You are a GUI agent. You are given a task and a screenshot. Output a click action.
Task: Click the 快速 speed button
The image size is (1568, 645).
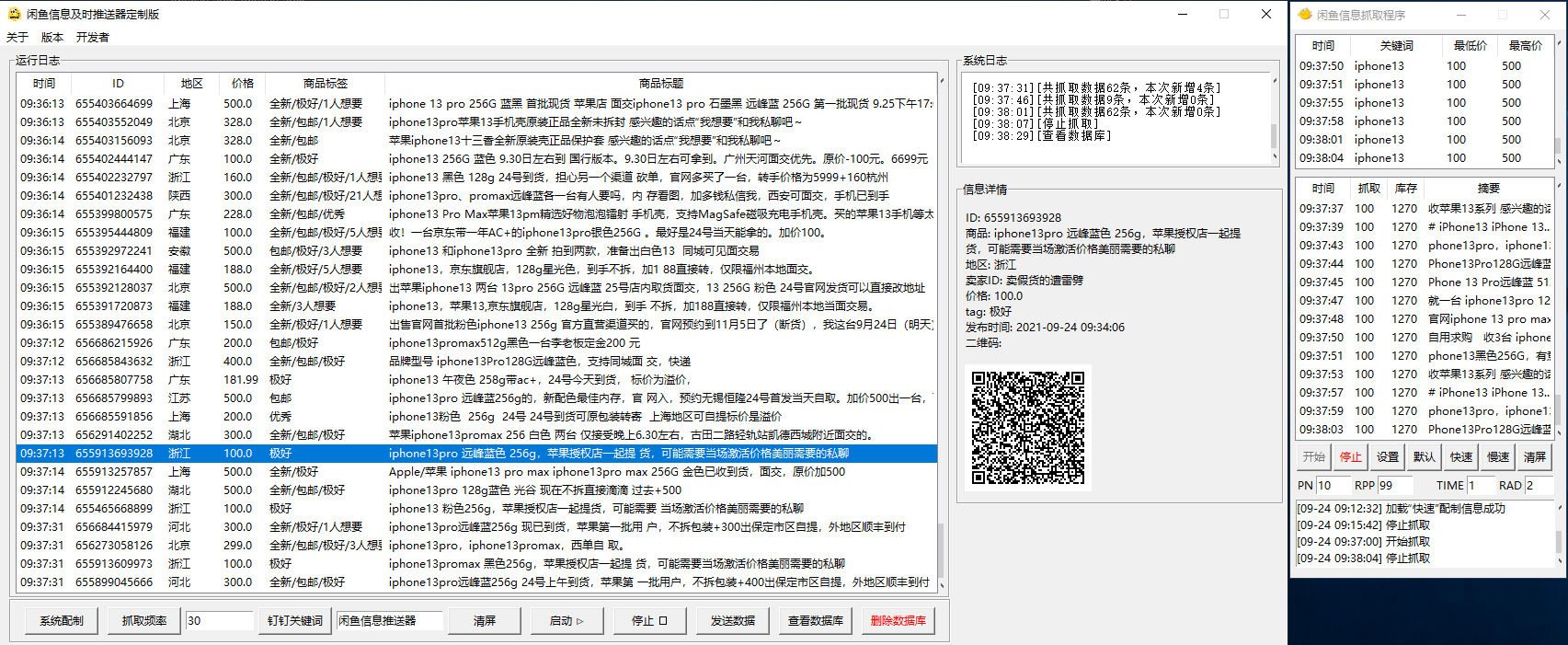[x=1461, y=457]
